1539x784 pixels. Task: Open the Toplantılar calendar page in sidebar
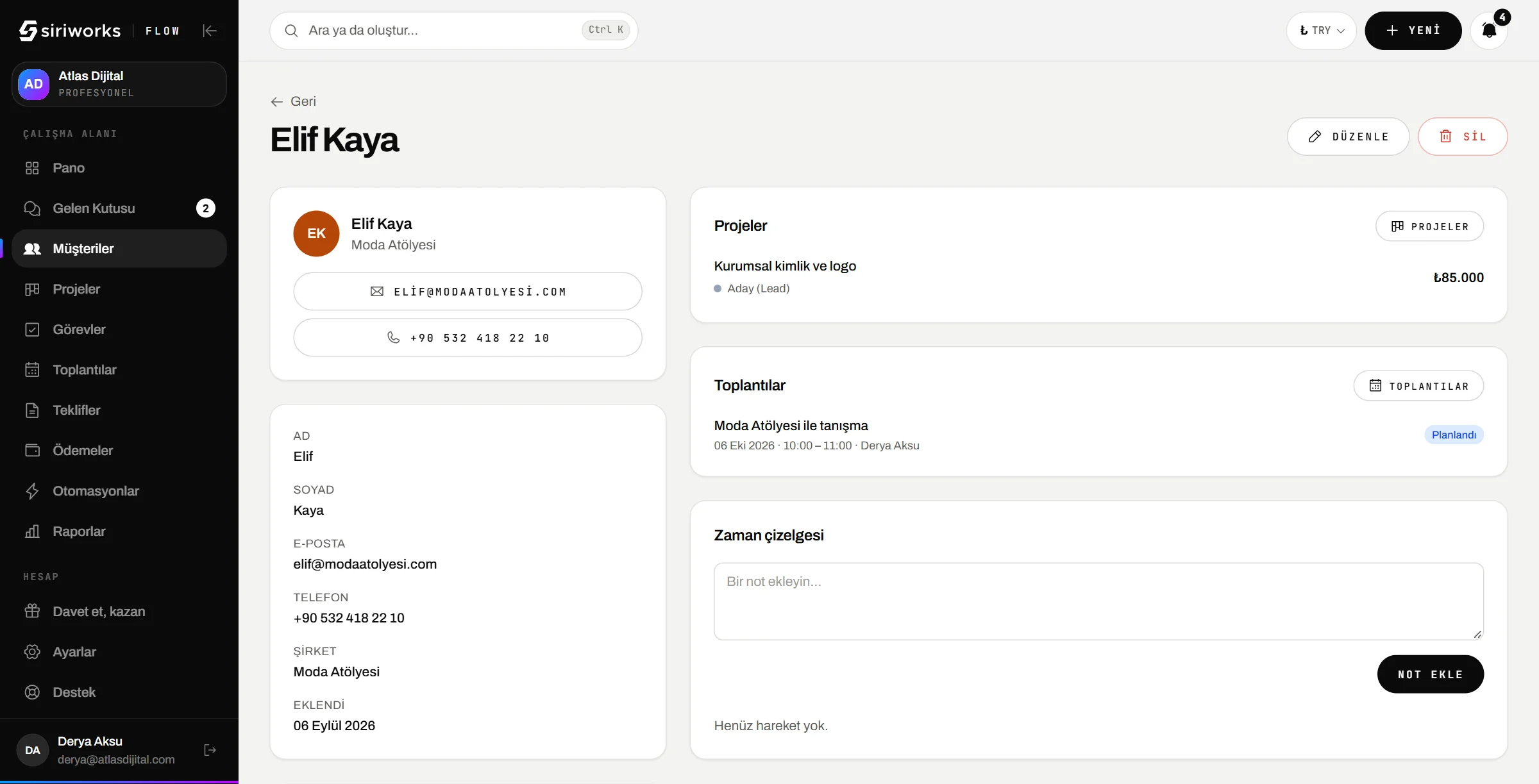(119, 370)
